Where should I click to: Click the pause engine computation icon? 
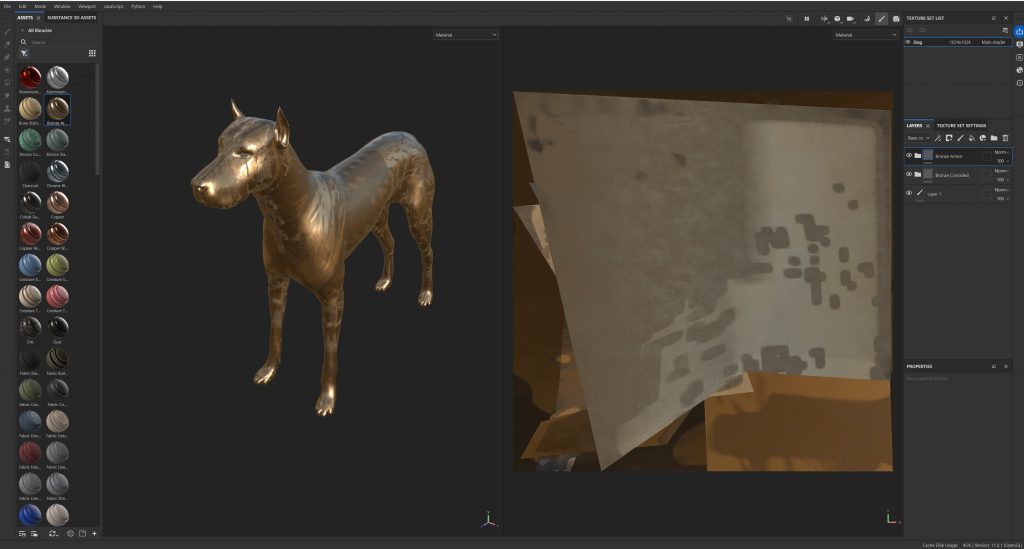point(806,18)
